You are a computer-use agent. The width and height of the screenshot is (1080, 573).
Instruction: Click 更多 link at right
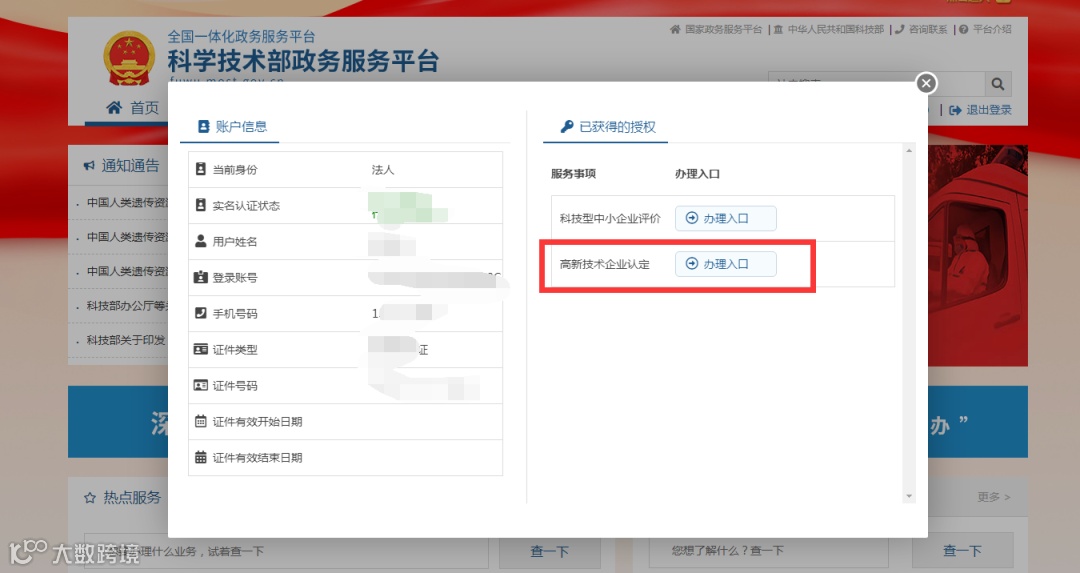[994, 497]
